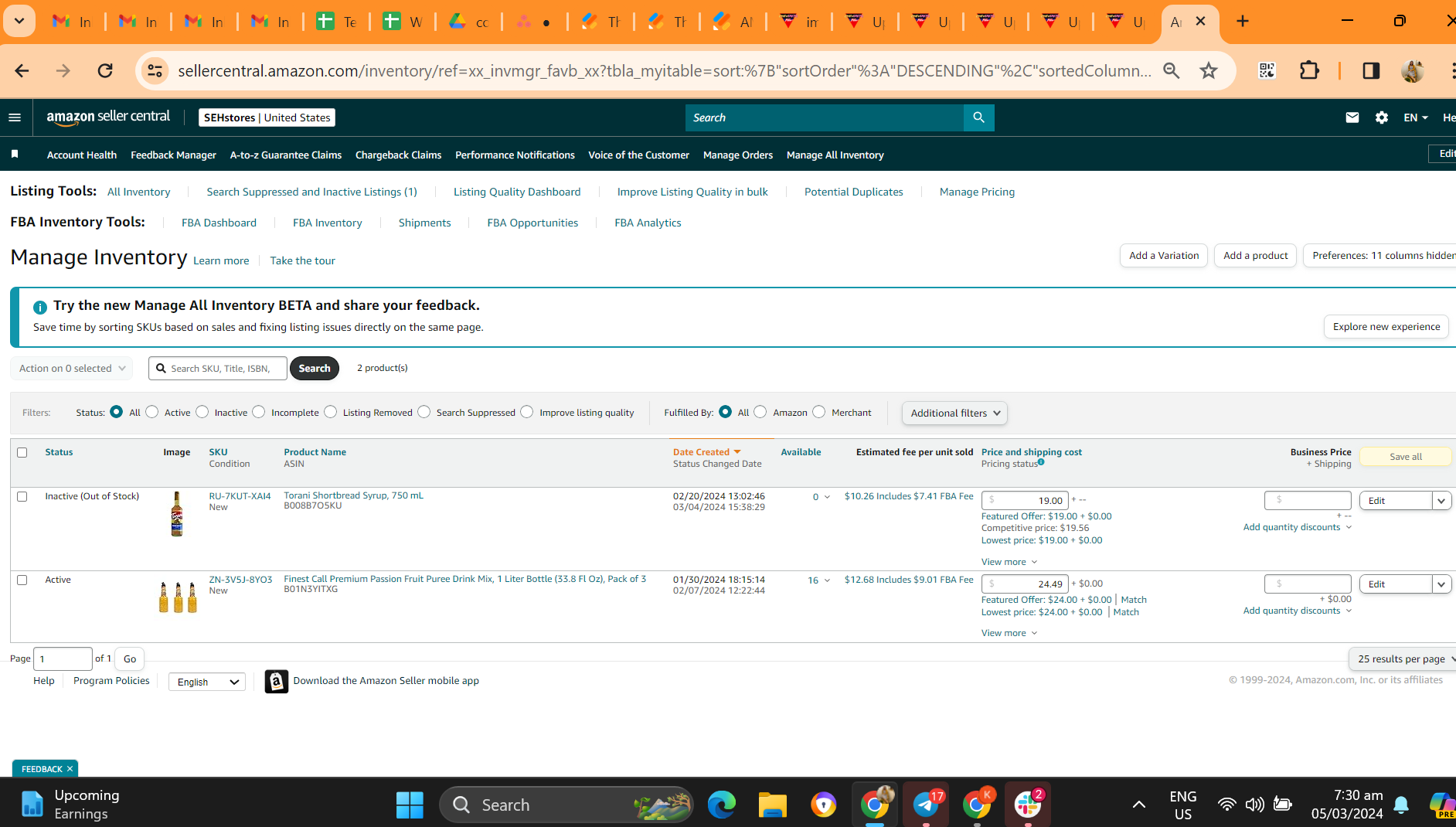Tick the select-all checkbox in table header

tap(22, 452)
